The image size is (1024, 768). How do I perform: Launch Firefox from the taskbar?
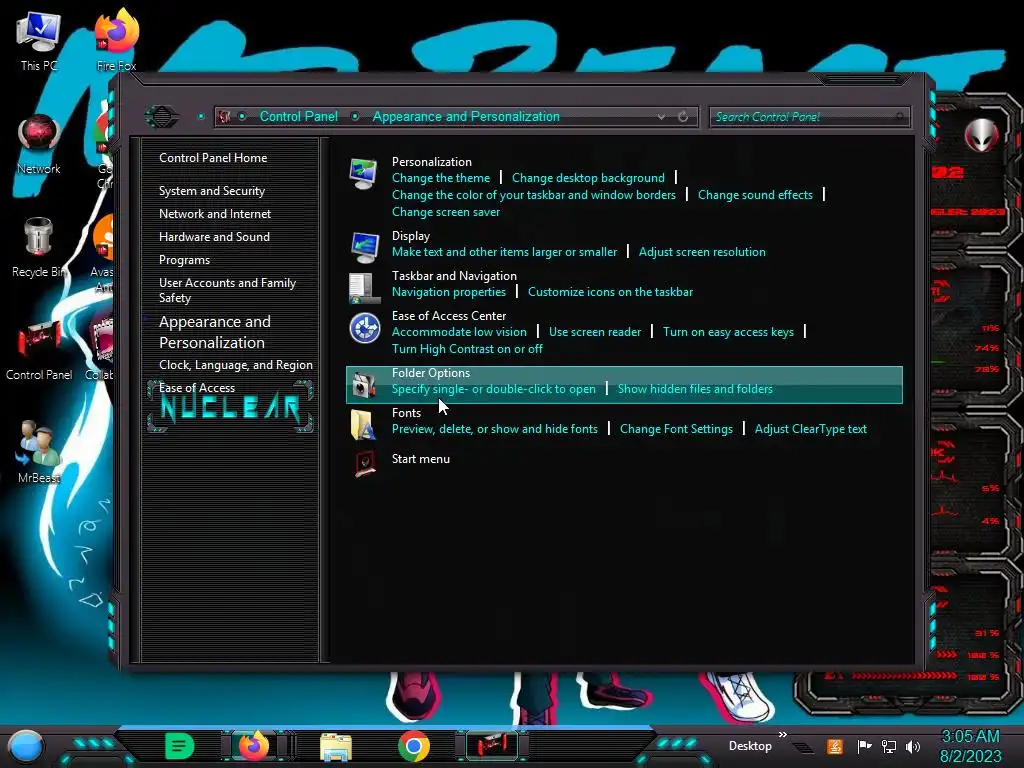tap(254, 746)
